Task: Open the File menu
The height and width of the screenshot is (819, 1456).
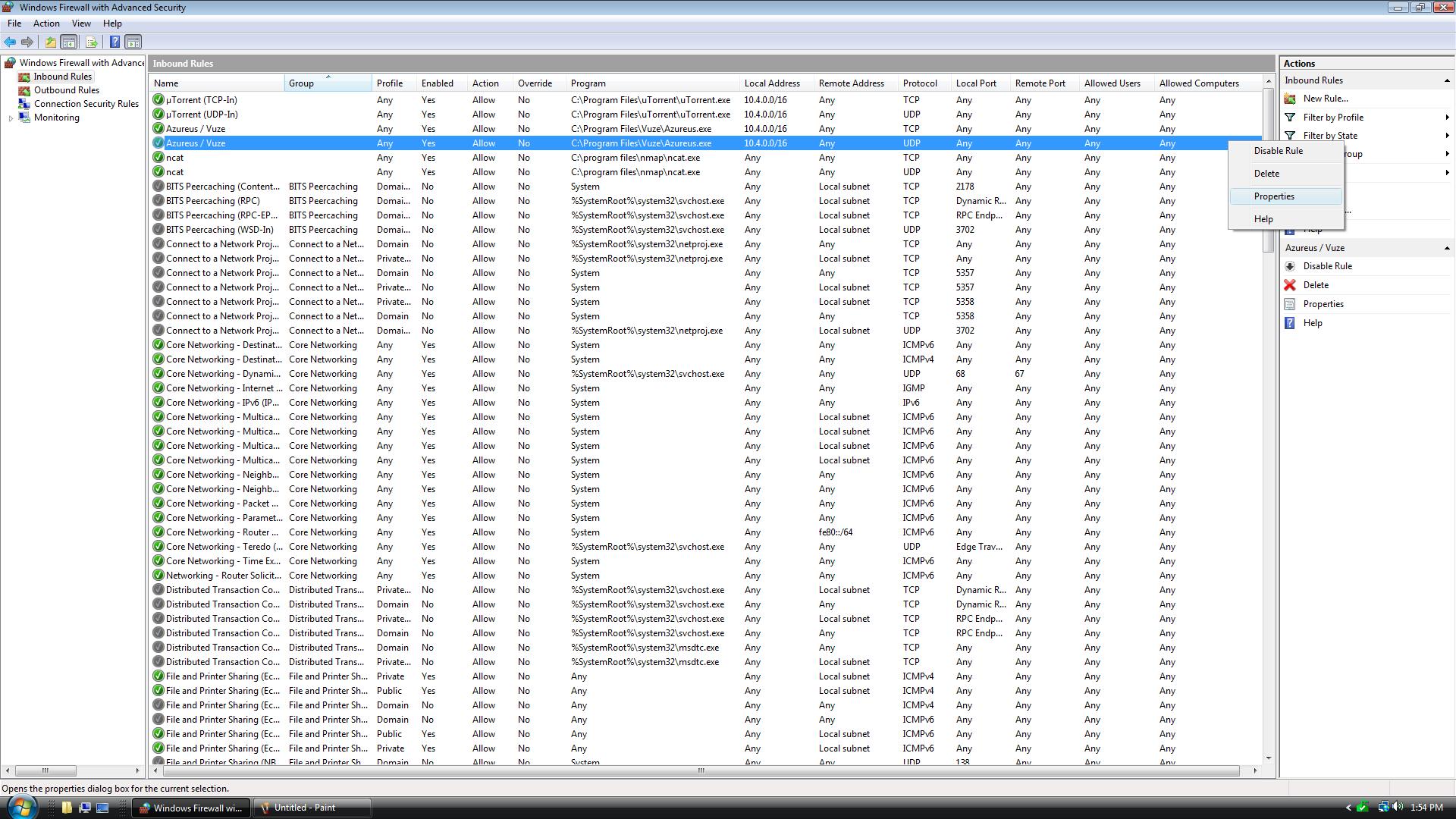Action: [x=14, y=24]
